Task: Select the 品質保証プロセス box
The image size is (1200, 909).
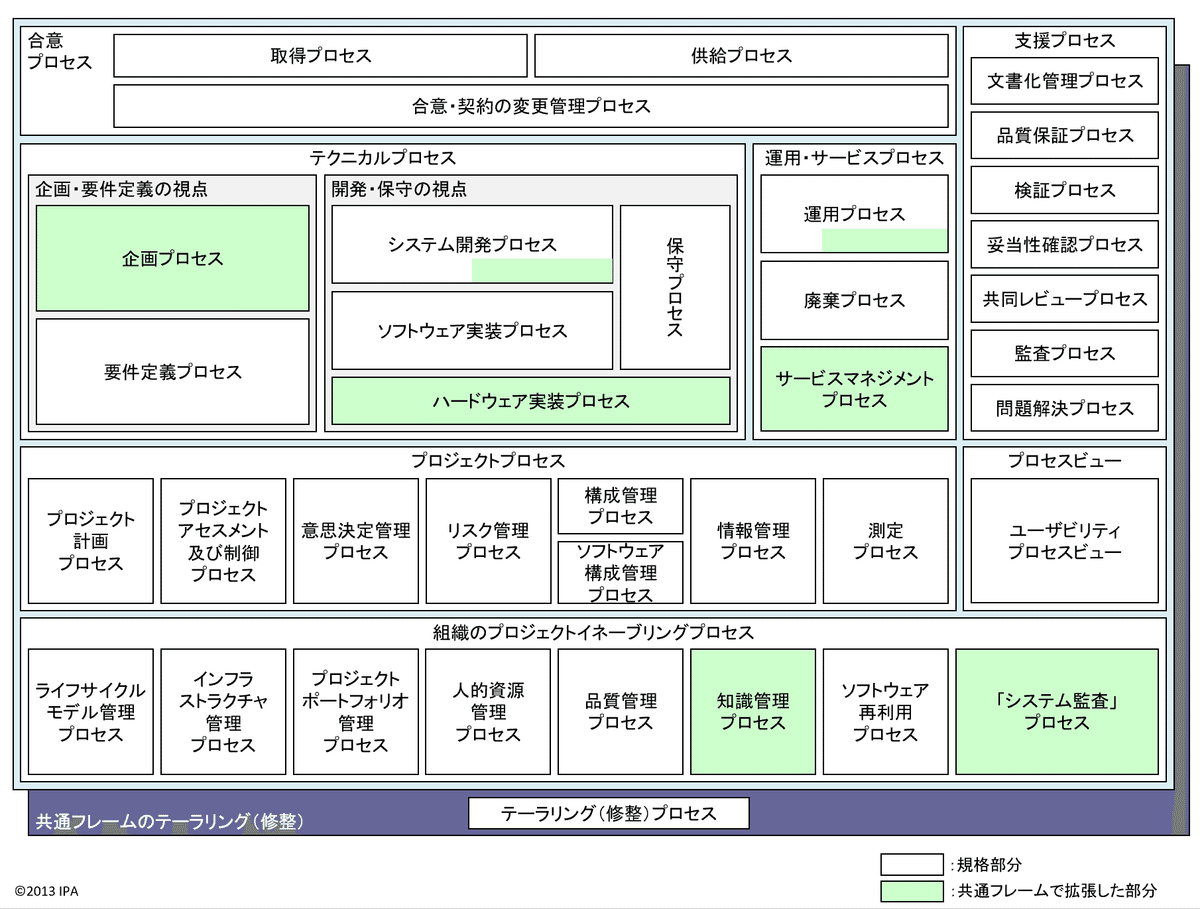Action: coord(1064,136)
